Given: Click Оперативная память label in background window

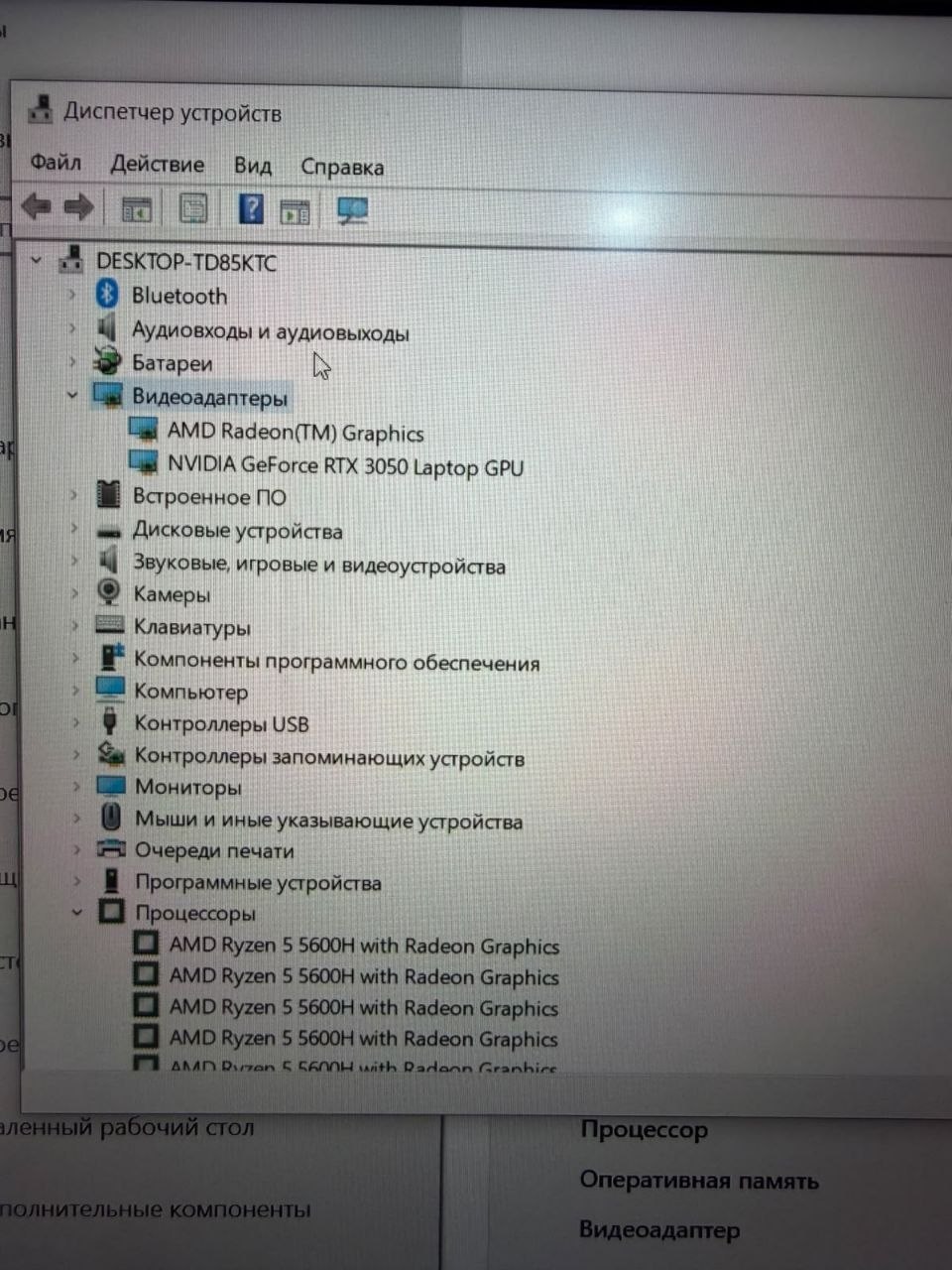Looking at the screenshot, I should (x=699, y=1181).
